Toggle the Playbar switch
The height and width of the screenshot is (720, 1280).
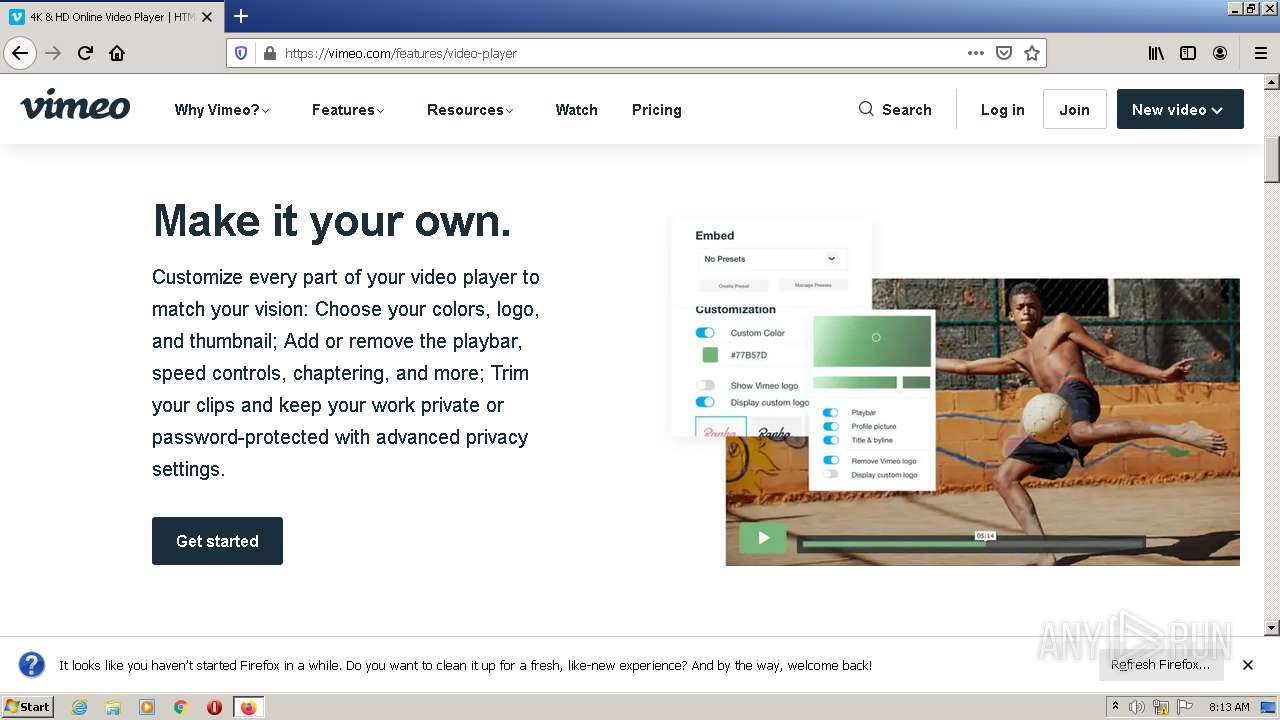coord(830,412)
